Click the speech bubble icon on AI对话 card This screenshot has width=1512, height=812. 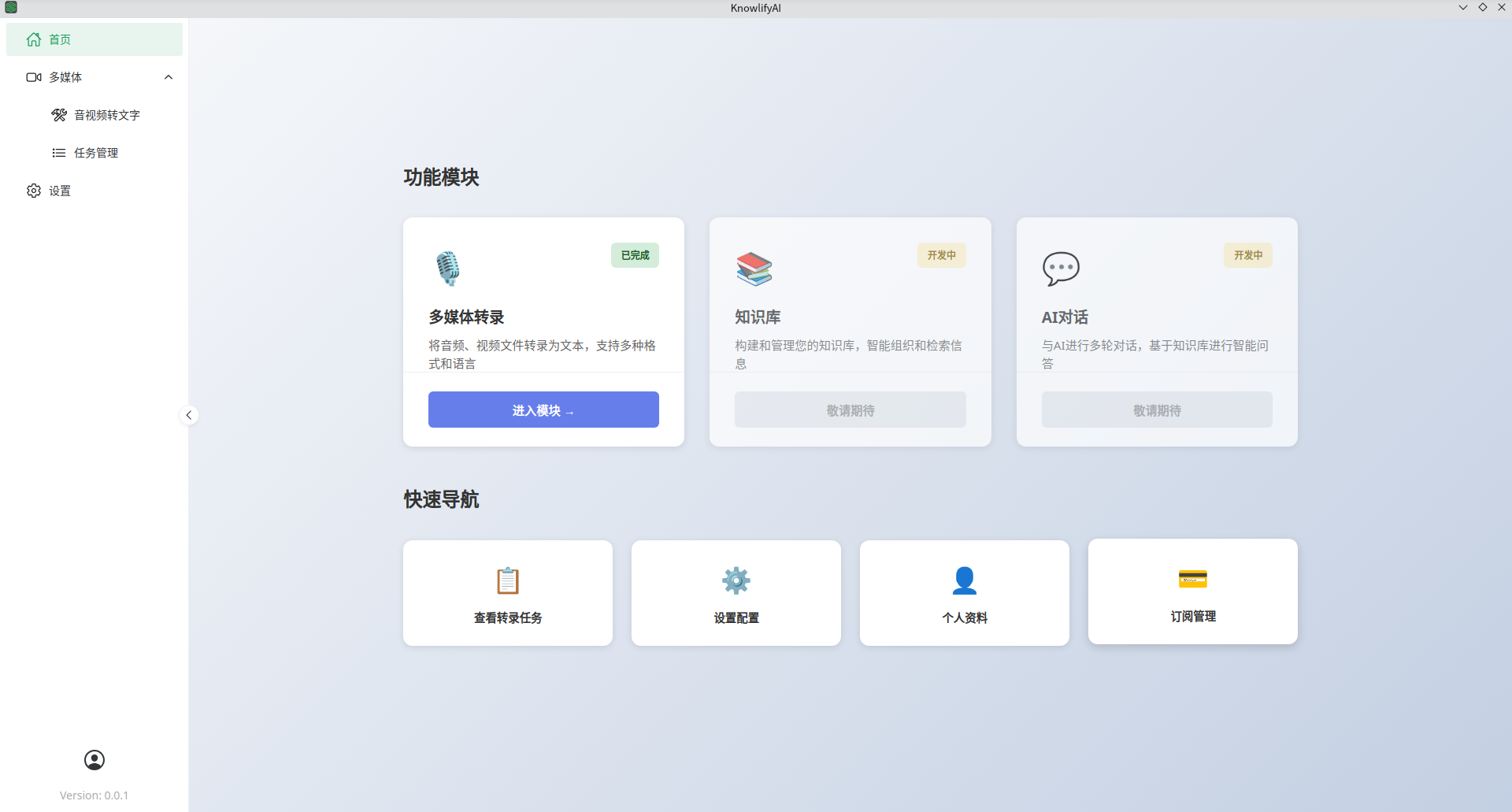click(x=1061, y=269)
